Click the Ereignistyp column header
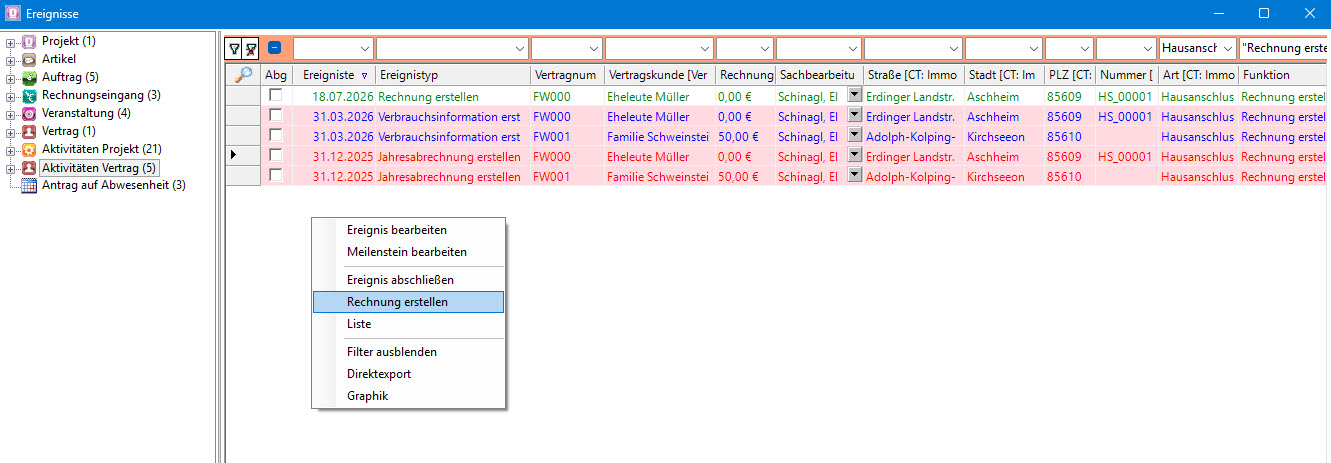1331x463 pixels. (x=453, y=75)
